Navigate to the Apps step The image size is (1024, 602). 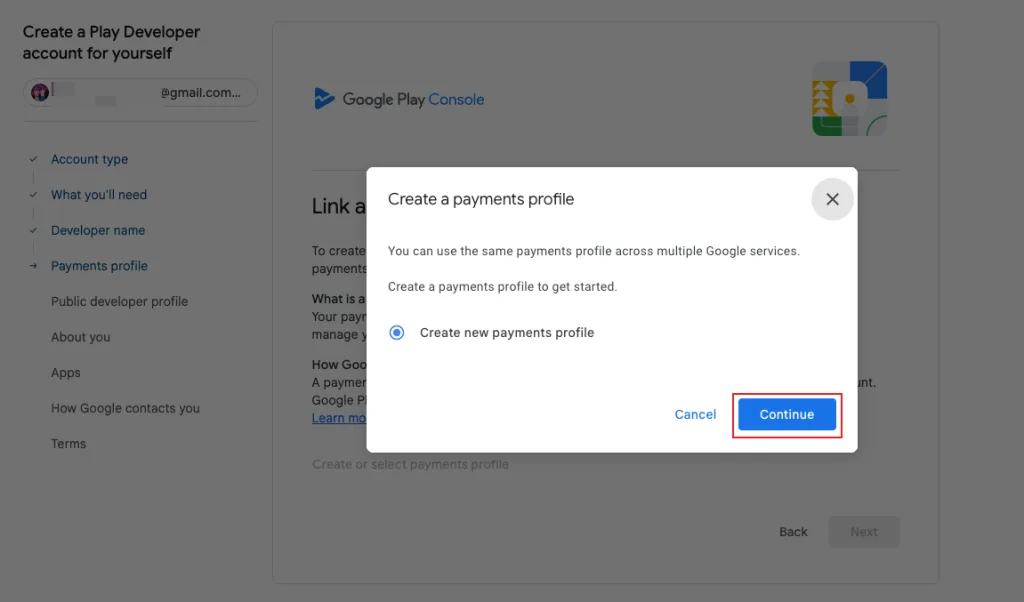(66, 373)
